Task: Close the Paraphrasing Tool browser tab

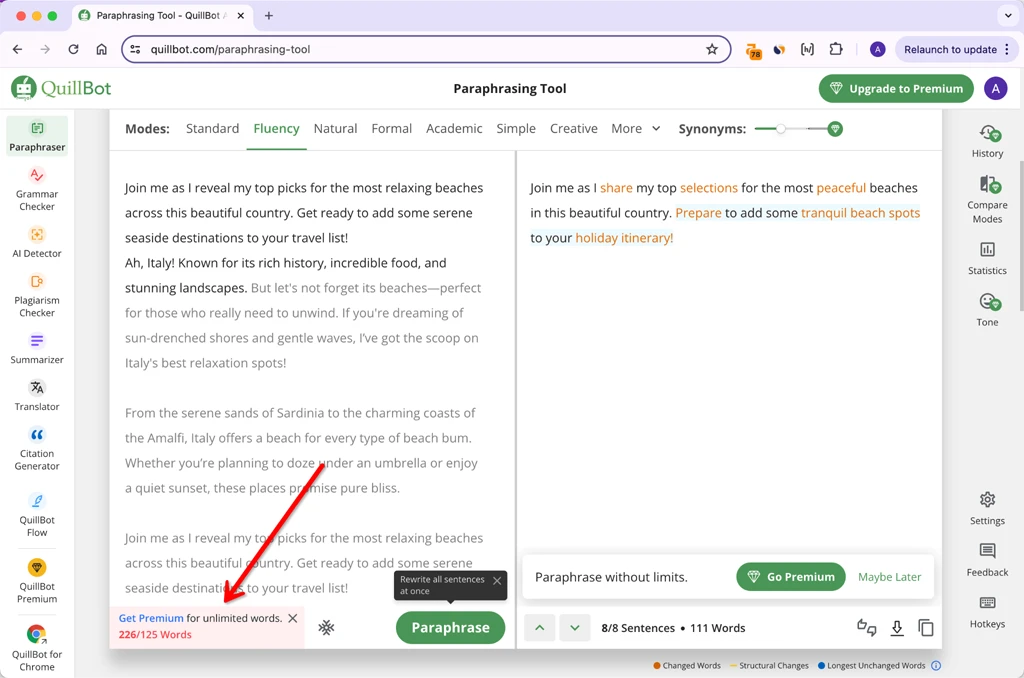Action: click(x=240, y=15)
